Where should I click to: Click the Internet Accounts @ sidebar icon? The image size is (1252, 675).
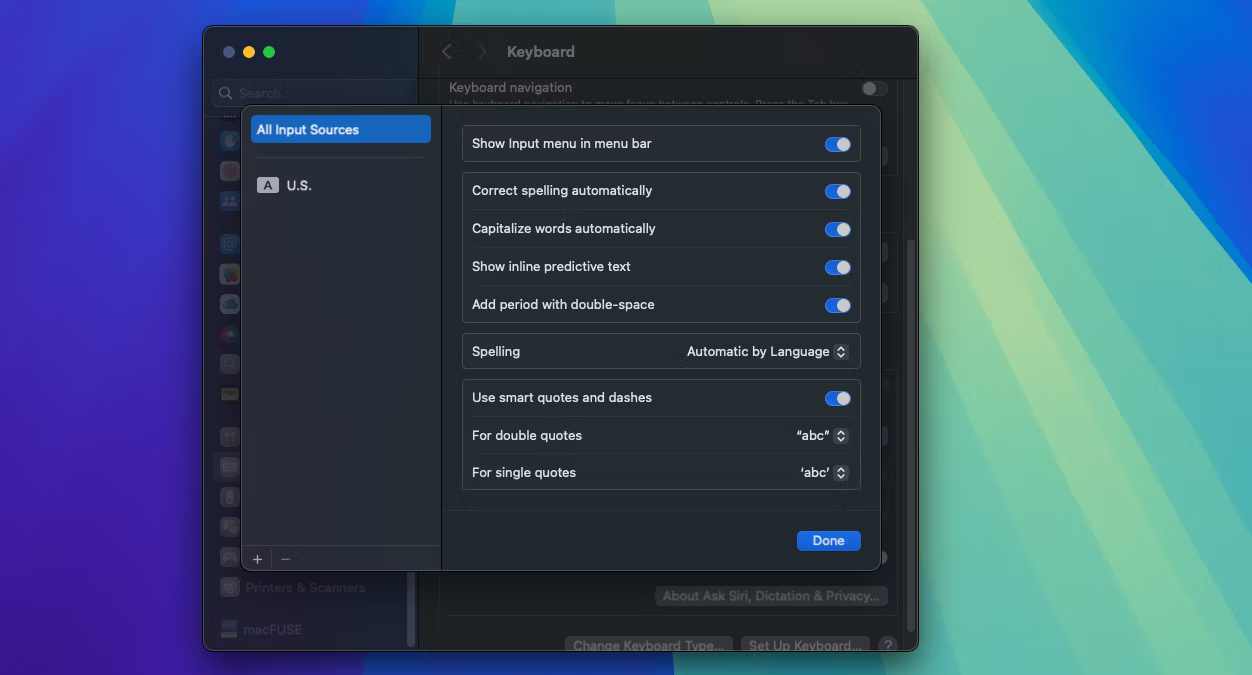(x=229, y=243)
